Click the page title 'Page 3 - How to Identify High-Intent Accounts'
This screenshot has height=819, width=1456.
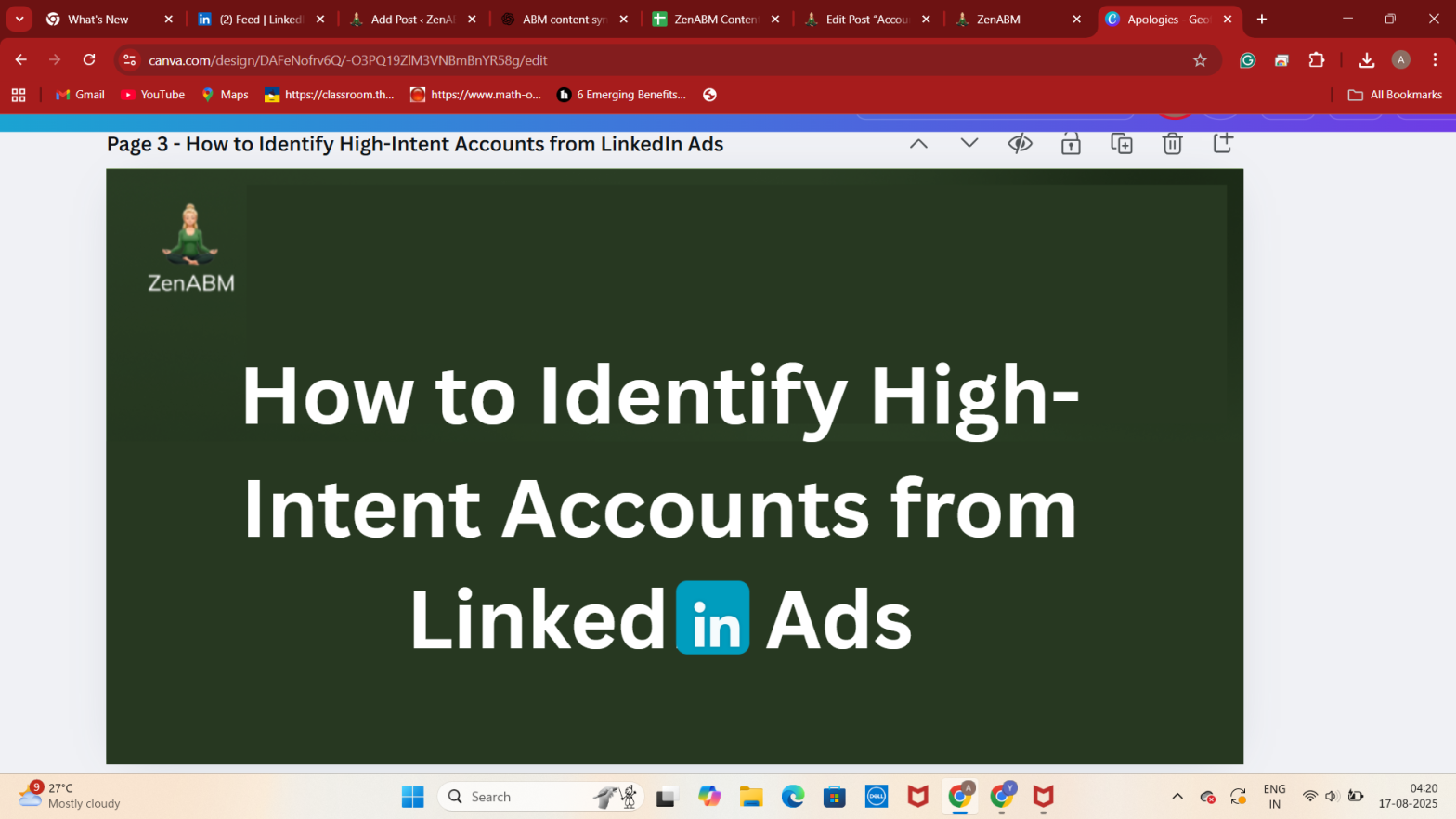[x=414, y=144]
